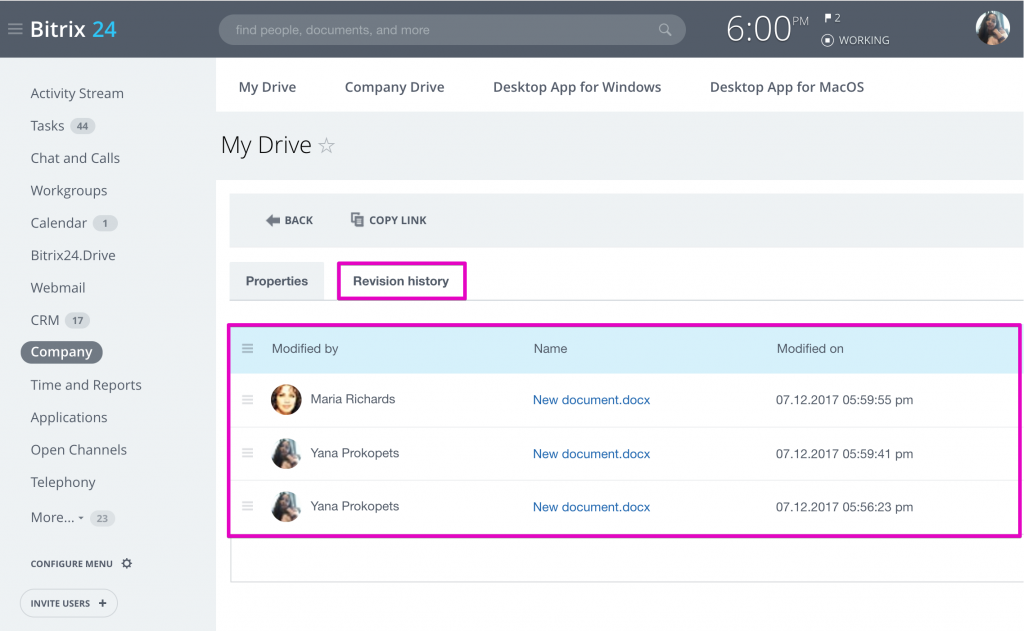The image size is (1024, 631).
Task: Open Bitrix24.Drive in sidebar
Action: 73,255
